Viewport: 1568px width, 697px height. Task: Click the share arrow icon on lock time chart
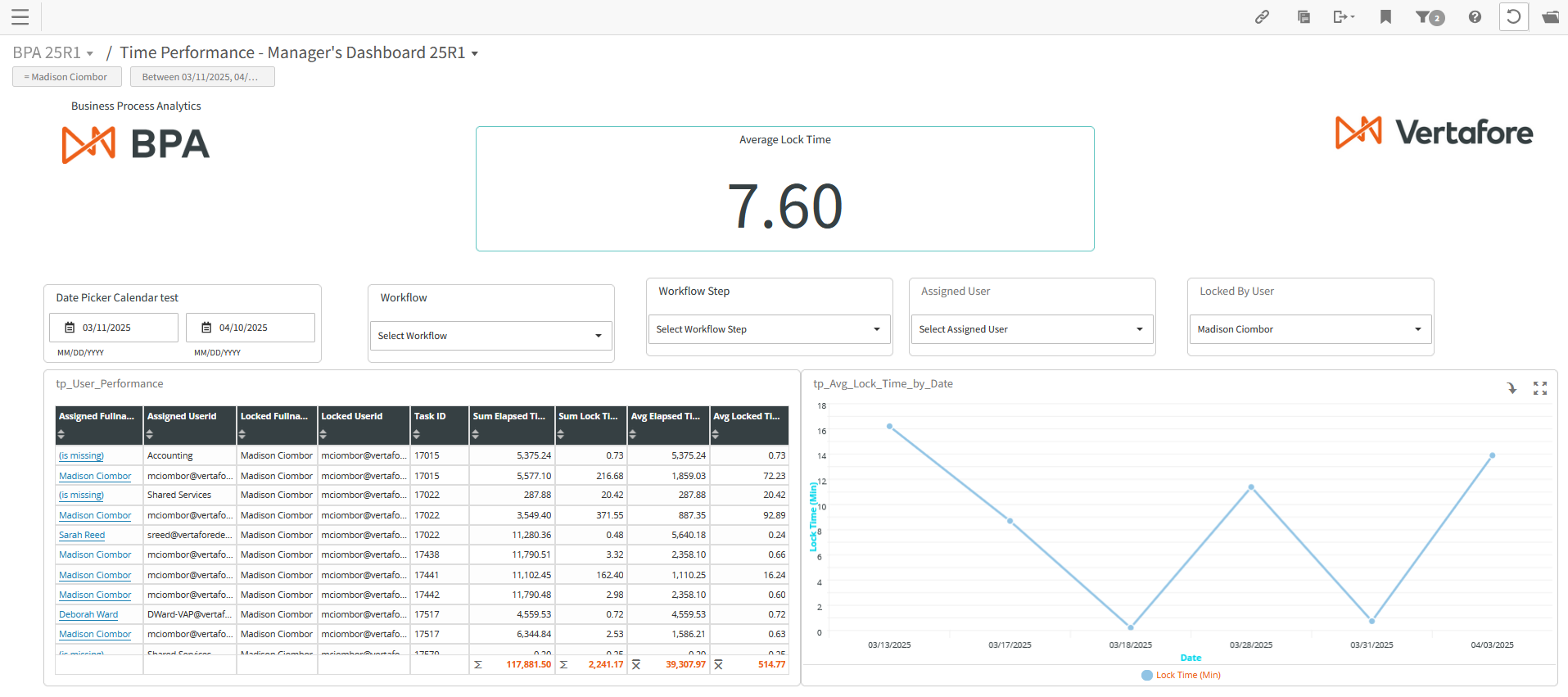[1512, 388]
